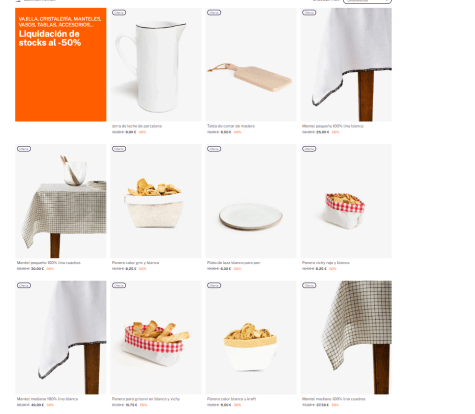Screen dimensions: 475x414
Task: Open the 'Panera color gris y blanco' title link
Action: 135,263
